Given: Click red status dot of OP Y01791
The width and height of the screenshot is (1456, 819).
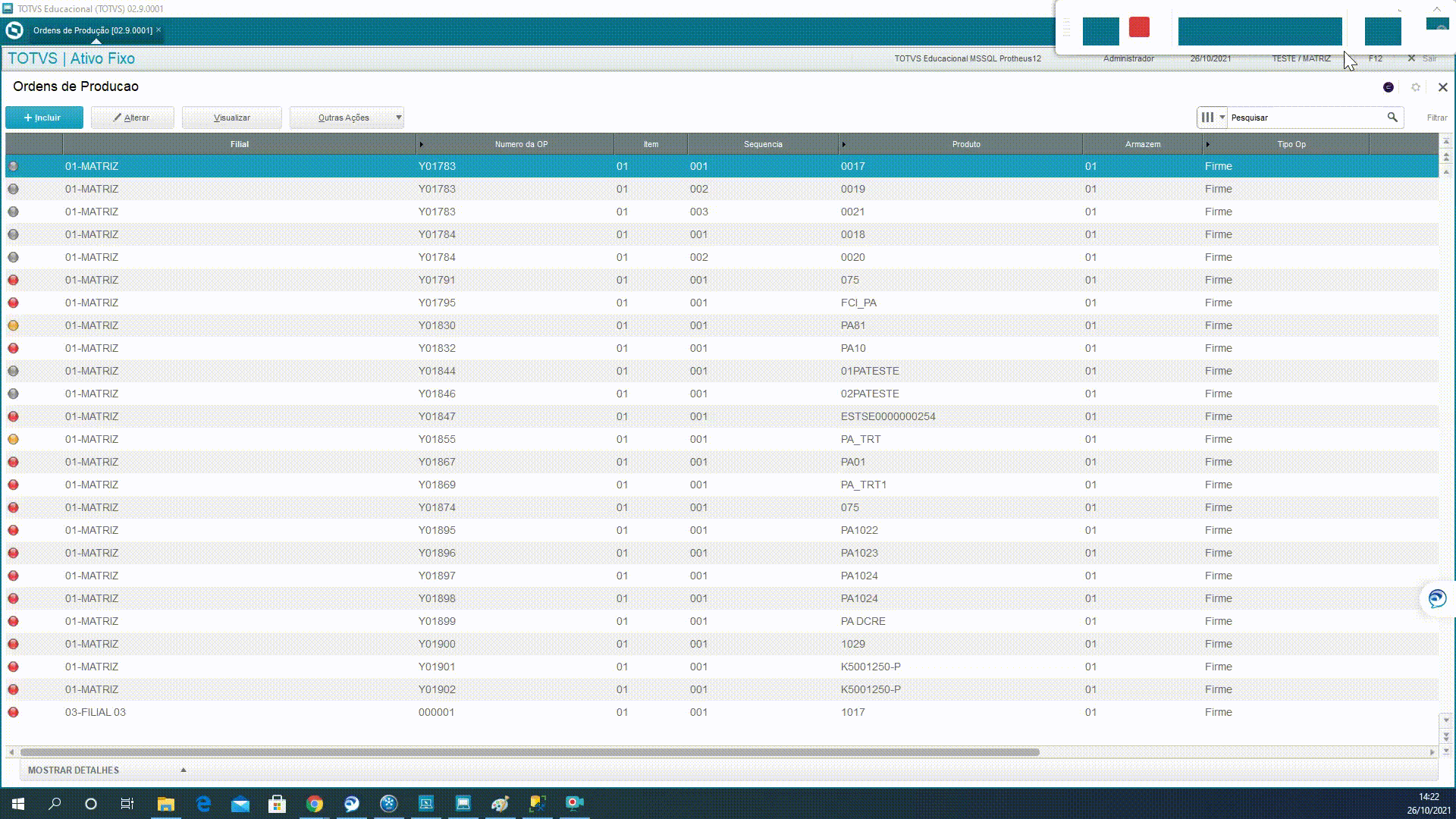Looking at the screenshot, I should [x=13, y=280].
